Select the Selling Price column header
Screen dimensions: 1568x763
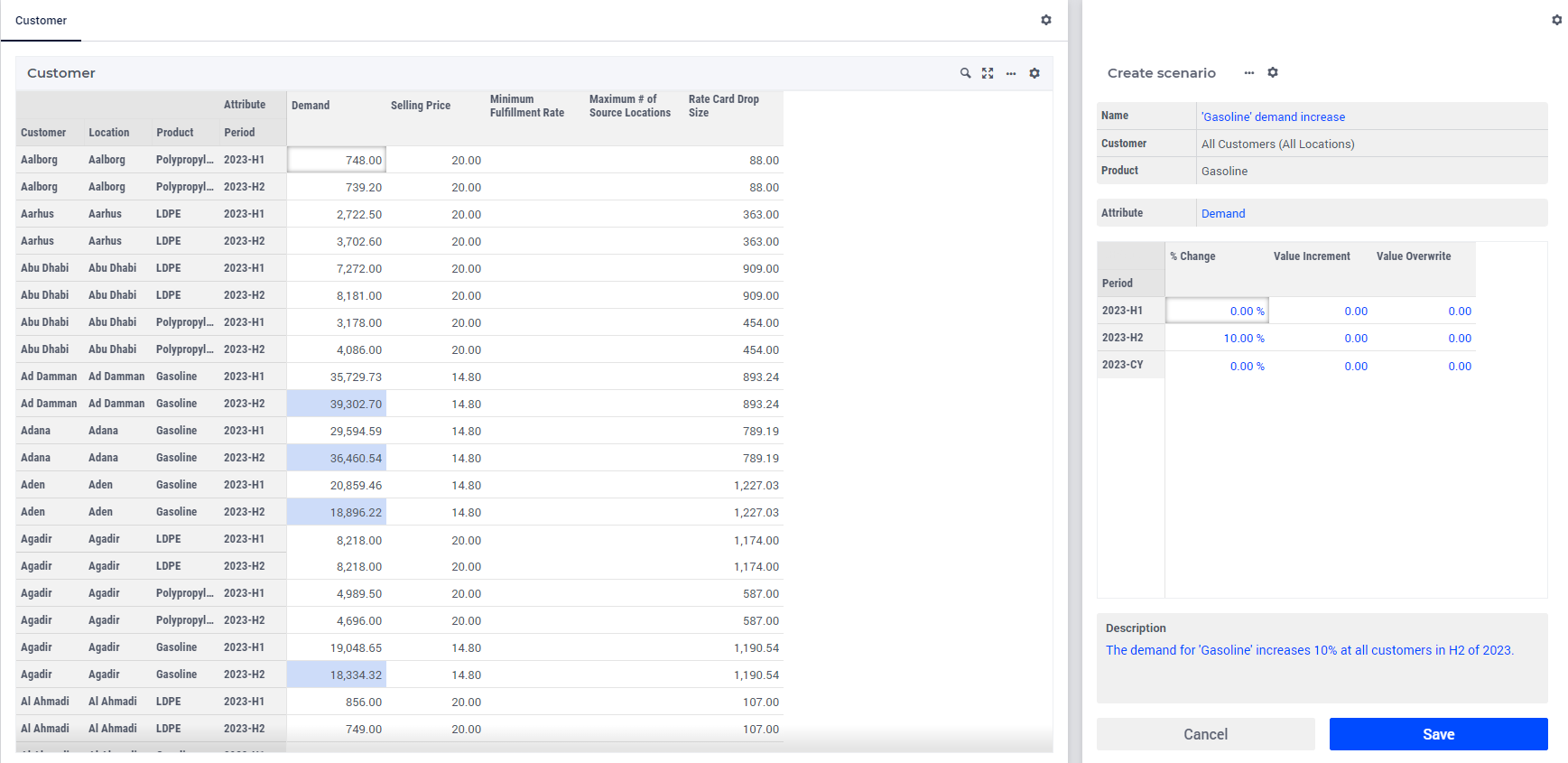pyautogui.click(x=435, y=106)
